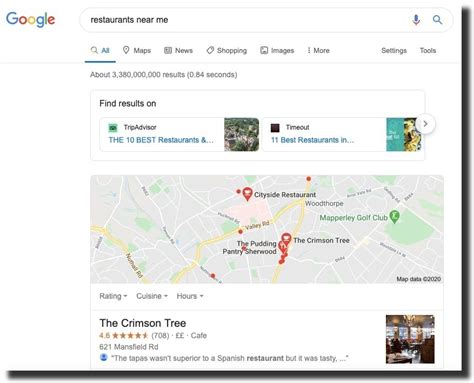Screen dimensions: 474x383
Task: Select the All tab
Action: click(x=100, y=51)
